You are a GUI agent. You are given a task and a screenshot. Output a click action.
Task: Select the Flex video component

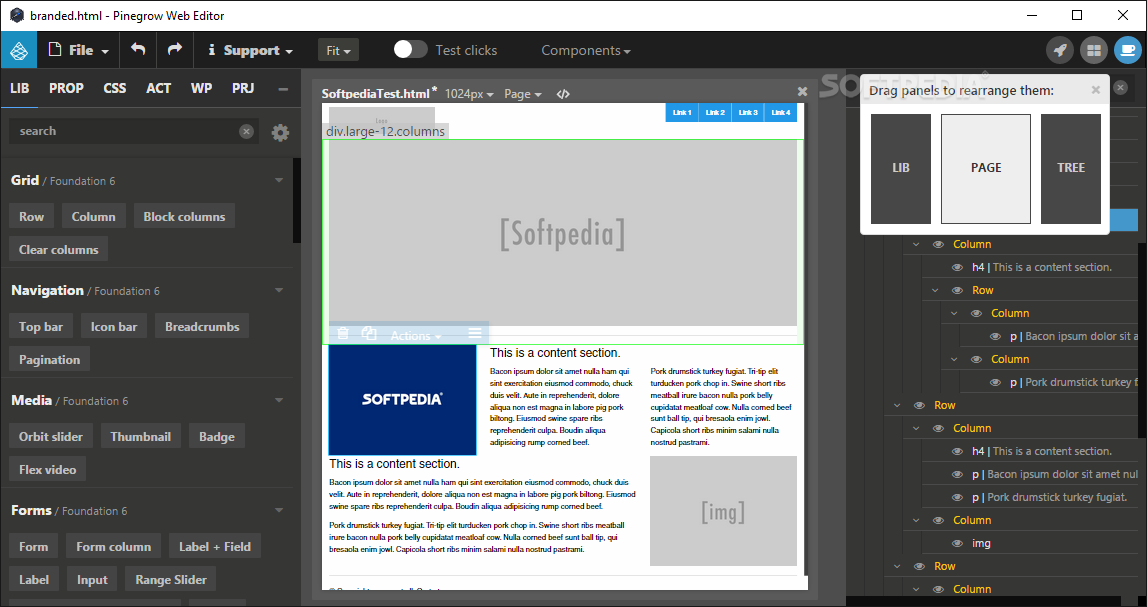tap(48, 470)
